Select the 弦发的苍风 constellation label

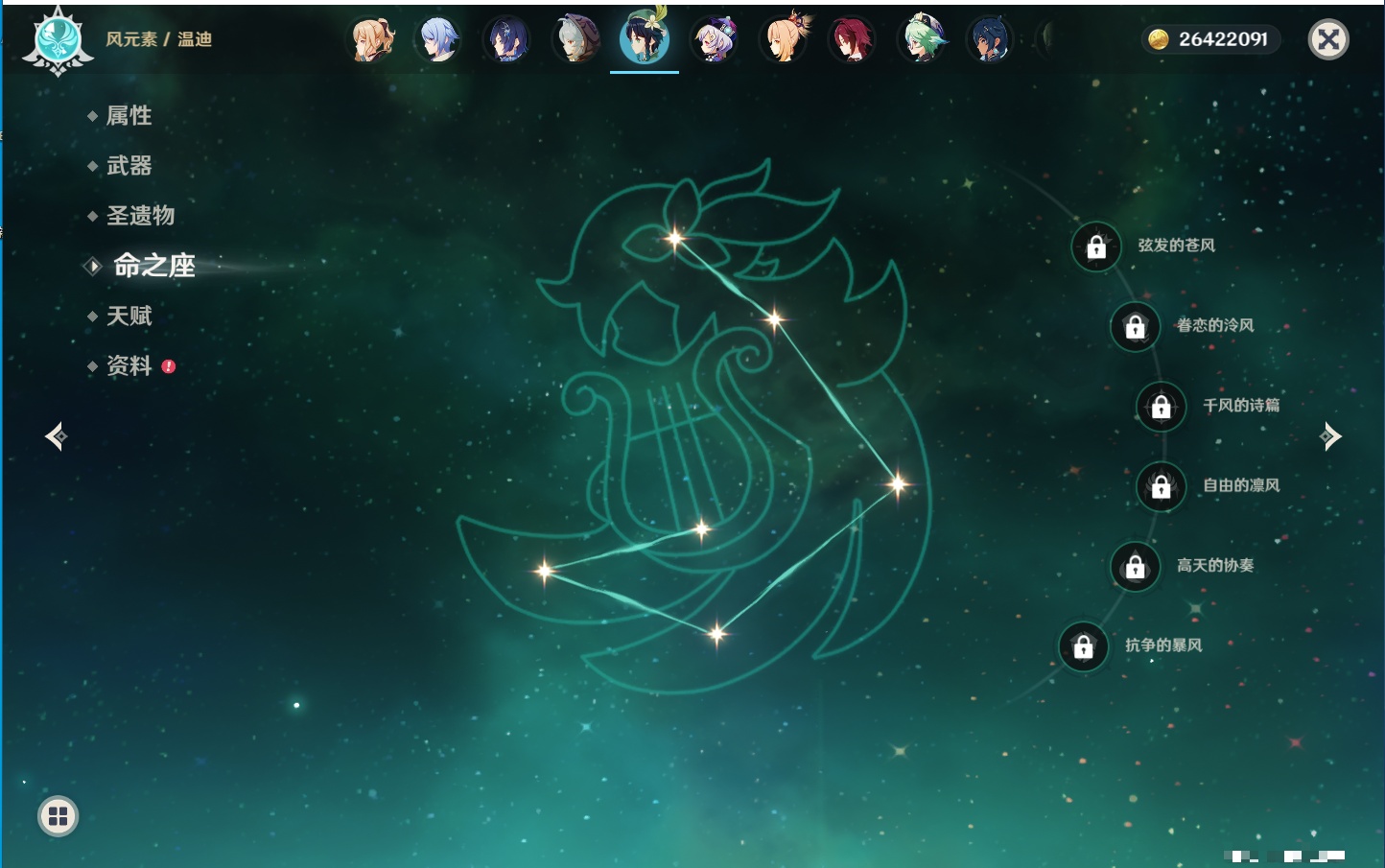pyautogui.click(x=1177, y=246)
